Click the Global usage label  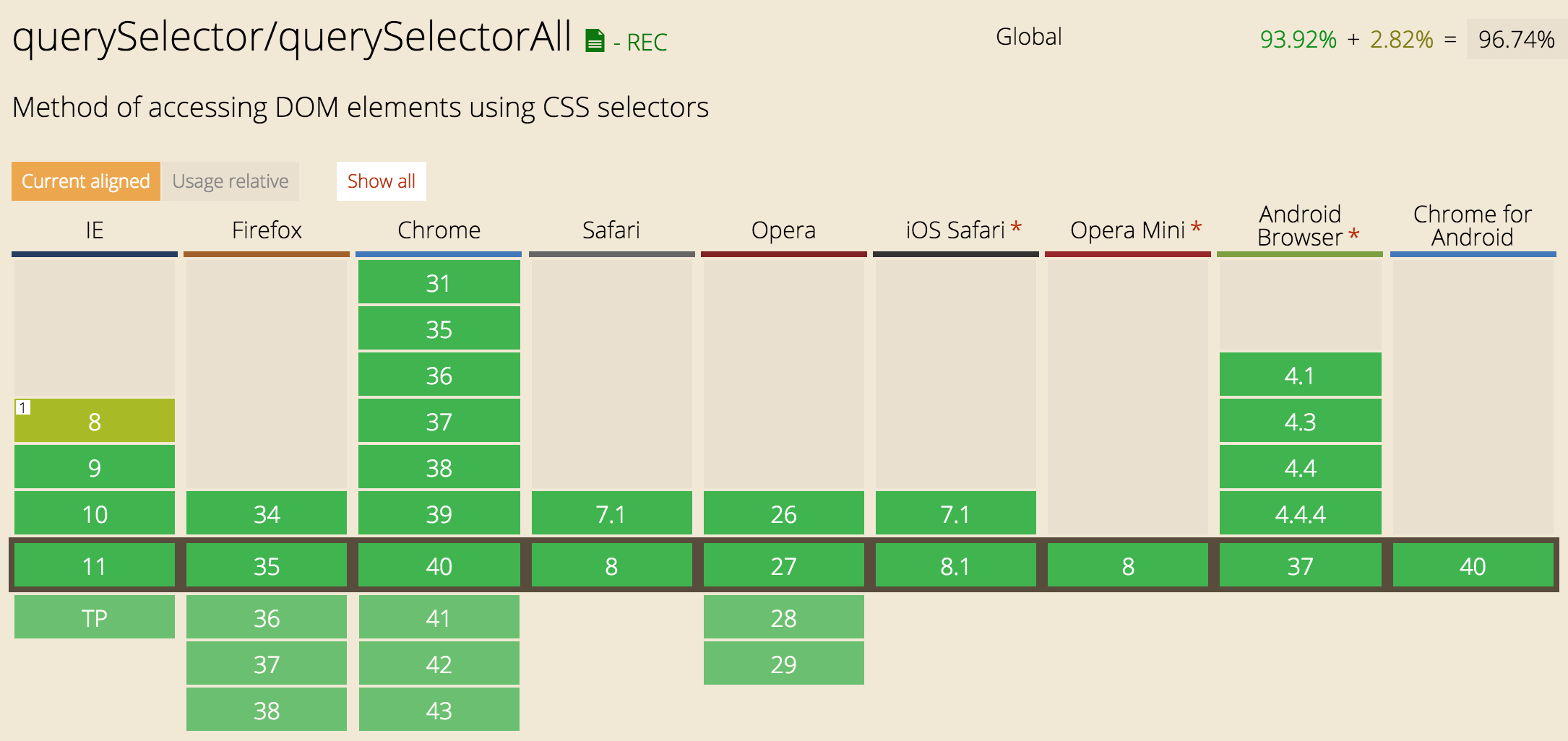click(1029, 37)
